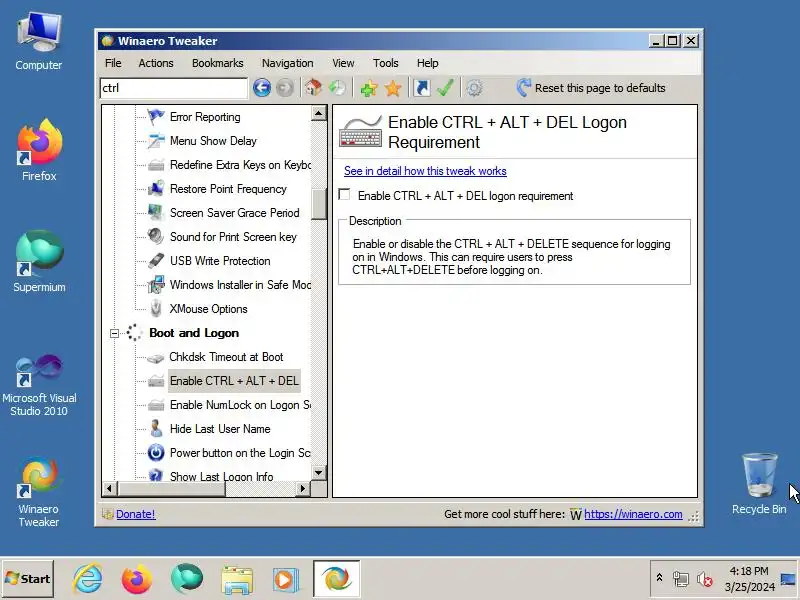Click the tree vertical scrollbar up arrow

[319, 113]
